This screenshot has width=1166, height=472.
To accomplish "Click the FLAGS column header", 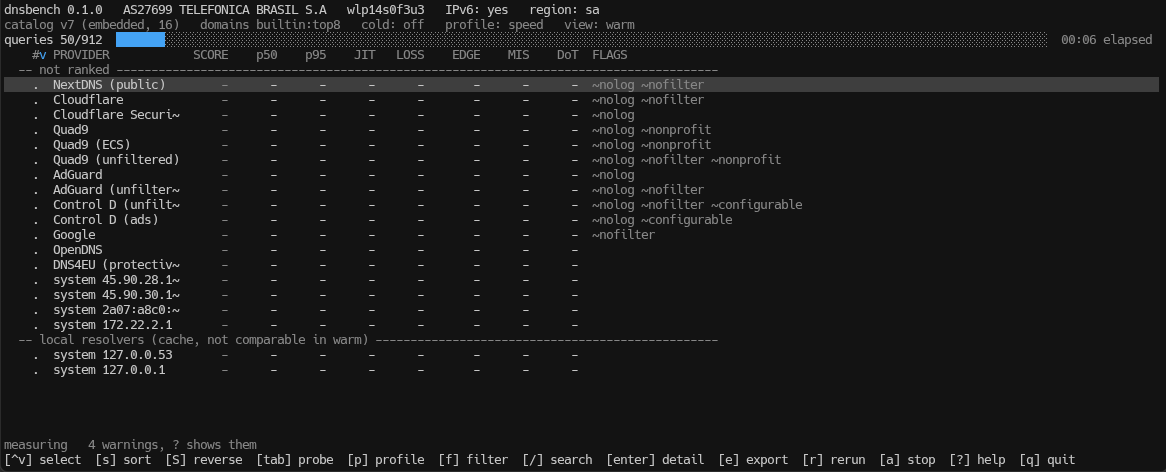I will tap(610, 55).
